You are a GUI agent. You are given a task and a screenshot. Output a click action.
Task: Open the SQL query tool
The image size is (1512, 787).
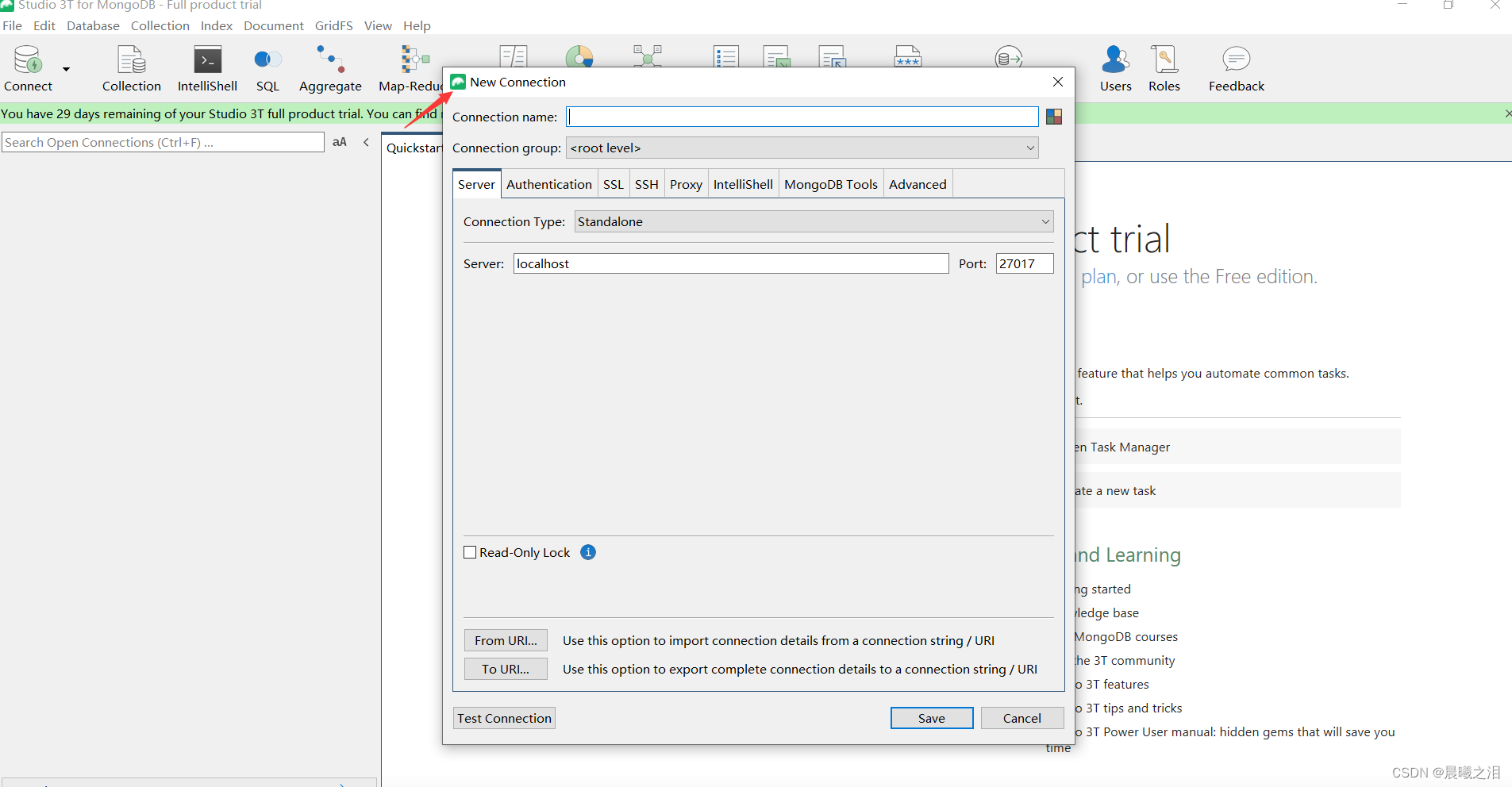pyautogui.click(x=267, y=69)
